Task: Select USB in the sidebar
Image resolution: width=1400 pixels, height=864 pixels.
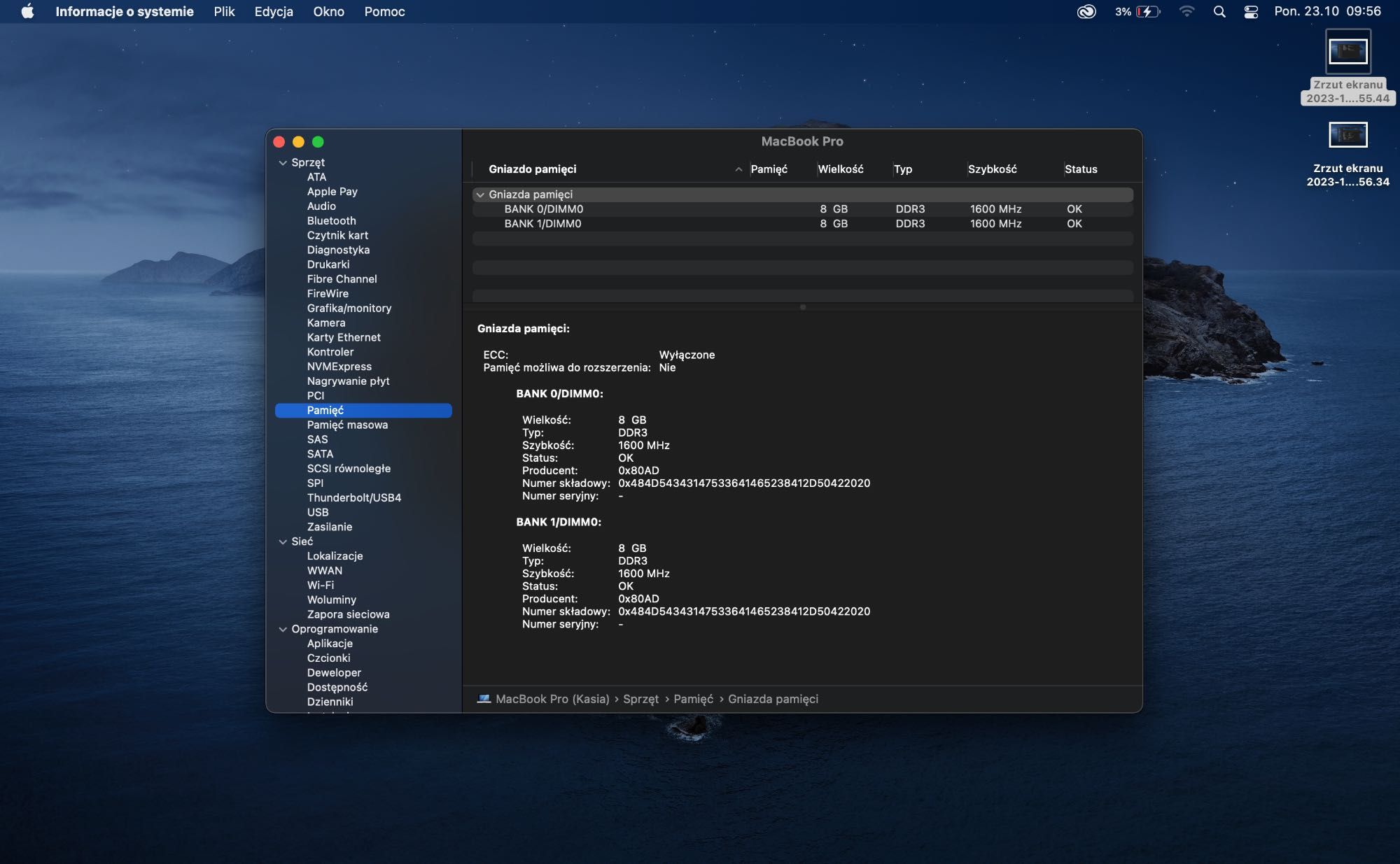Action: coord(318,513)
